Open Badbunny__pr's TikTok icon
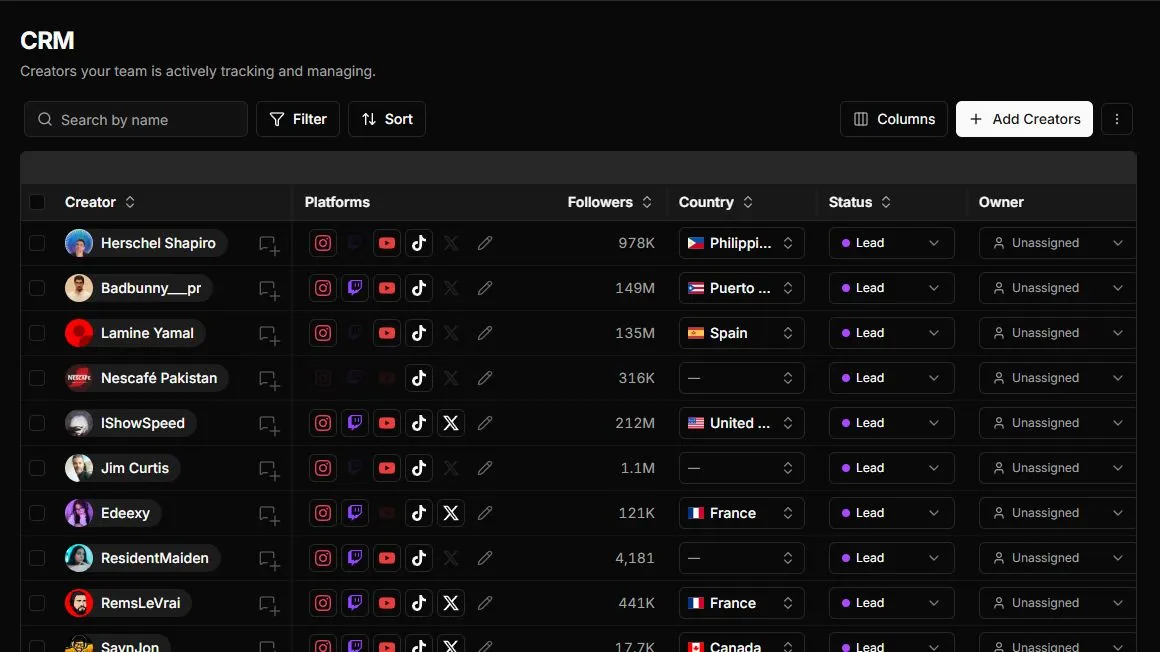Screen dimensions: 1160x652 (x=419, y=288)
